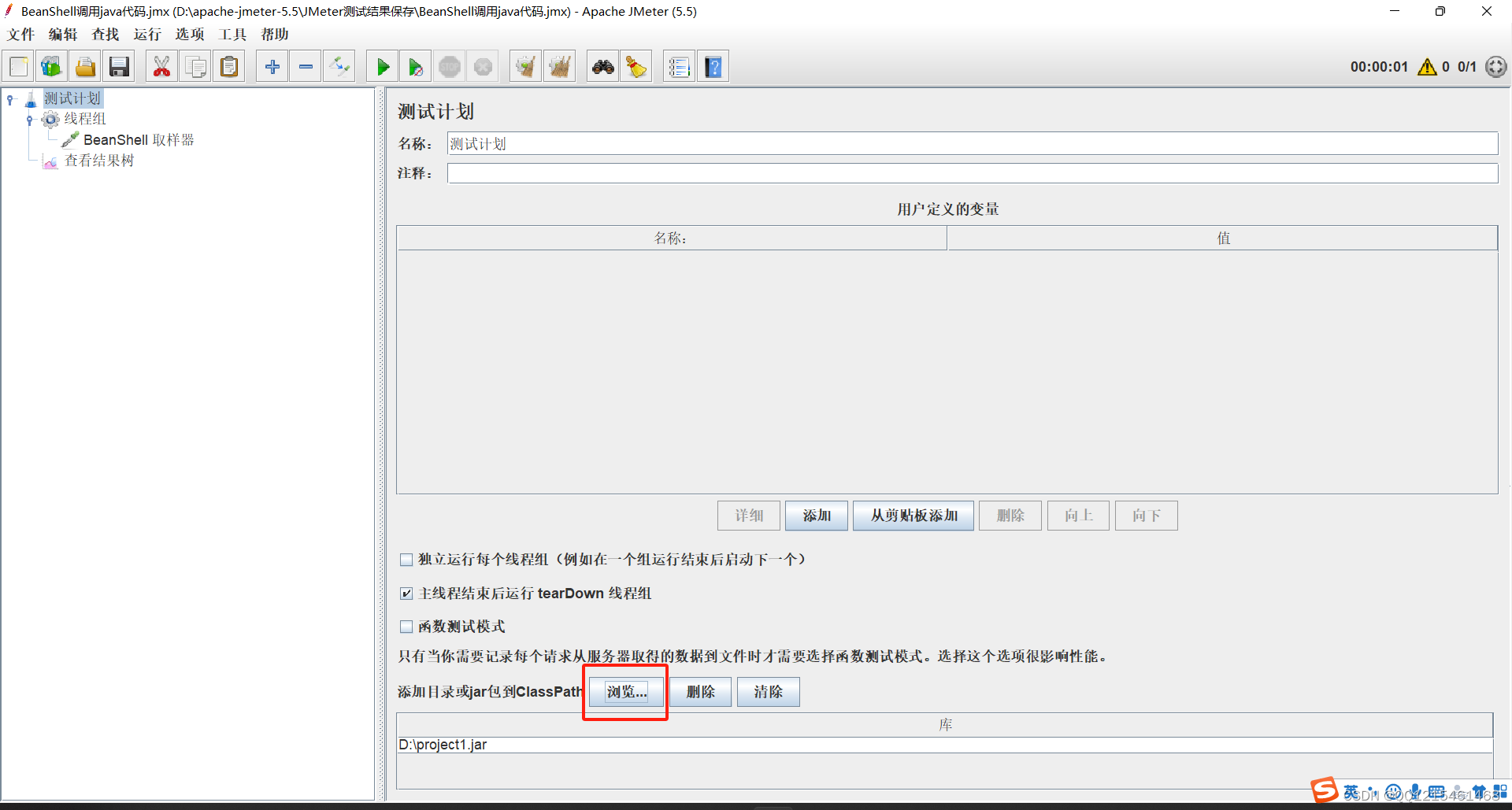Uncheck 主线程结束后运行 tearDown 线程组
The width and height of the screenshot is (1512, 810).
coord(406,594)
